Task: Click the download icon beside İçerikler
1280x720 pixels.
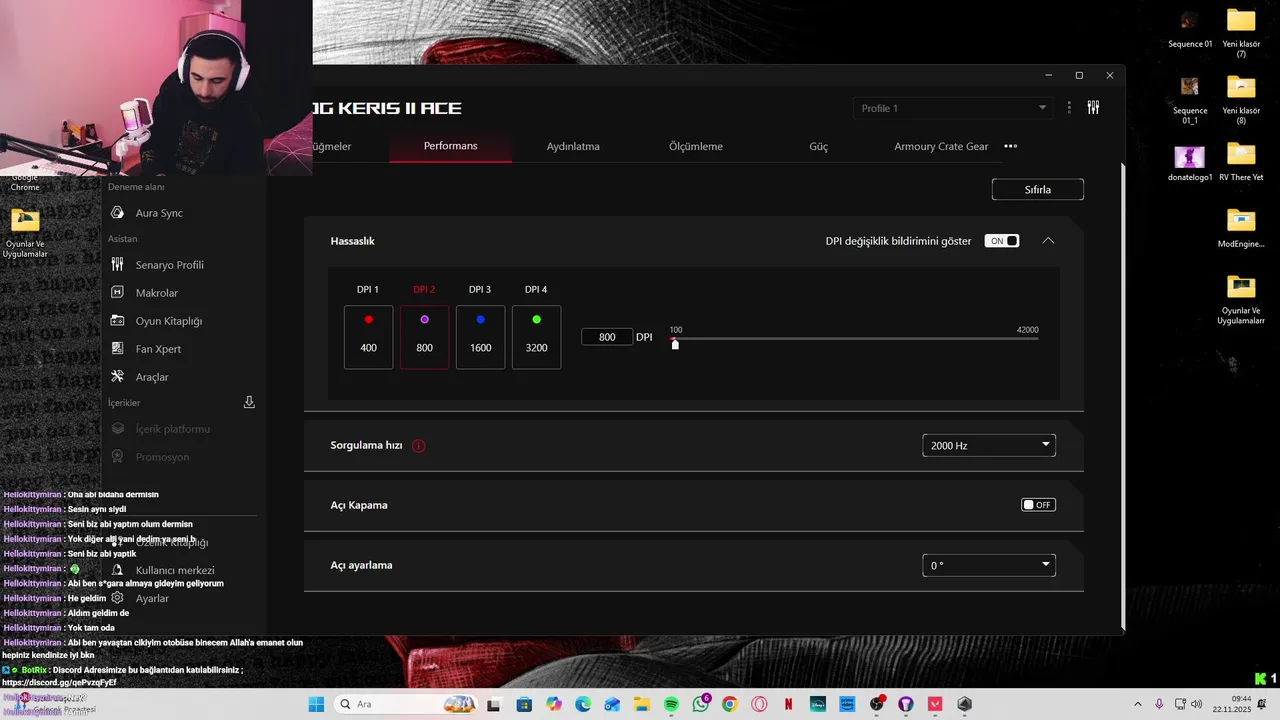Action: pos(249,402)
